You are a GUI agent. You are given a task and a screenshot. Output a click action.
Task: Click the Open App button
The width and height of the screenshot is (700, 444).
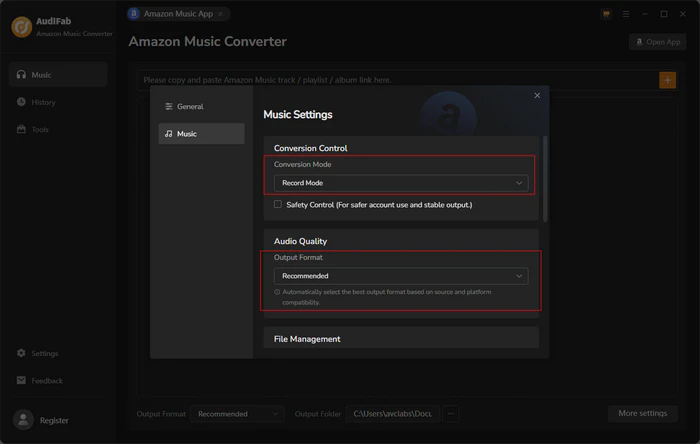point(658,42)
